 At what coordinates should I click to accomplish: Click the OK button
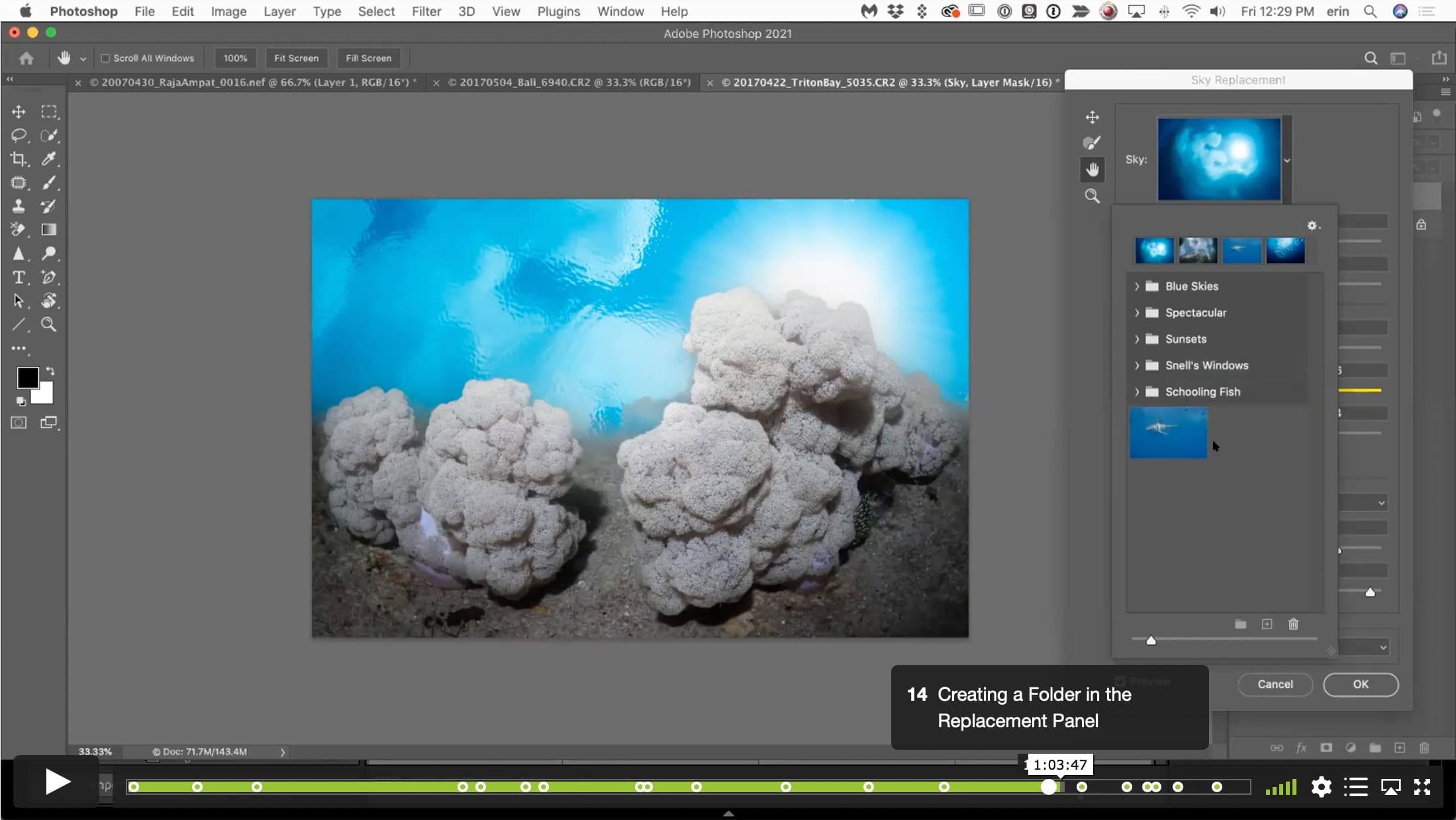click(x=1361, y=684)
